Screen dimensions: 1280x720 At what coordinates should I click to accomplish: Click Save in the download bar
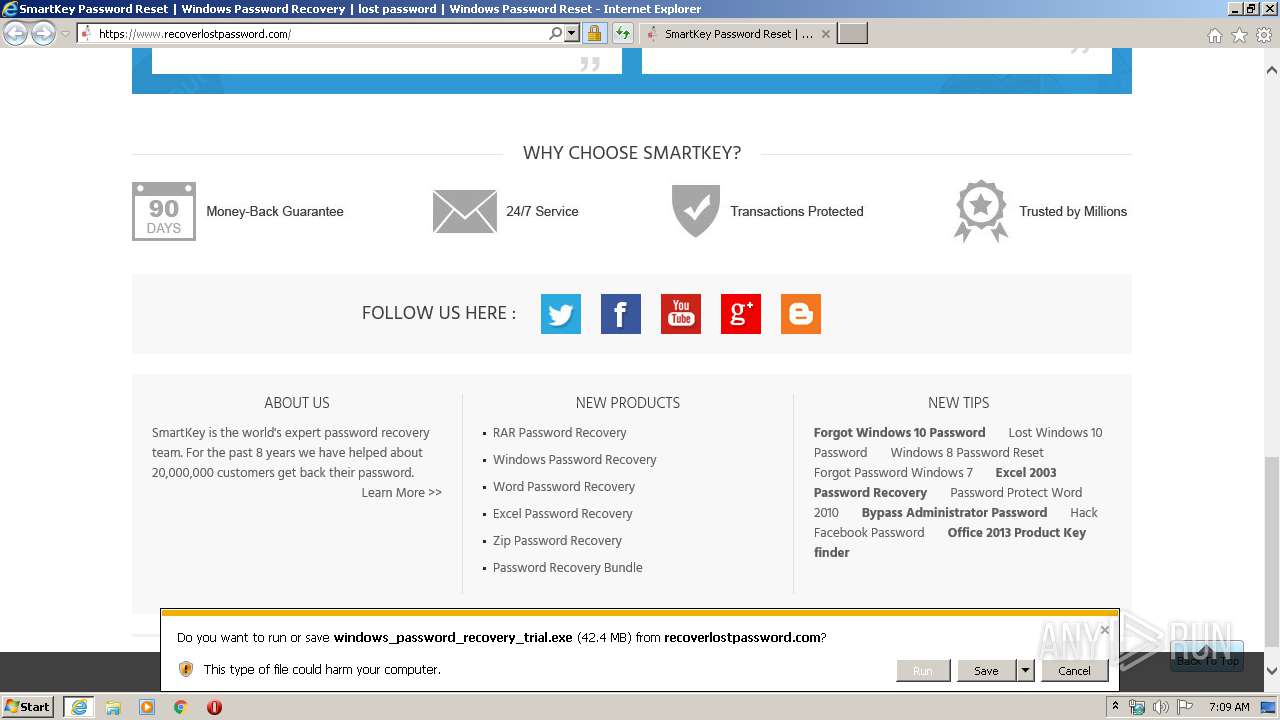pos(986,671)
